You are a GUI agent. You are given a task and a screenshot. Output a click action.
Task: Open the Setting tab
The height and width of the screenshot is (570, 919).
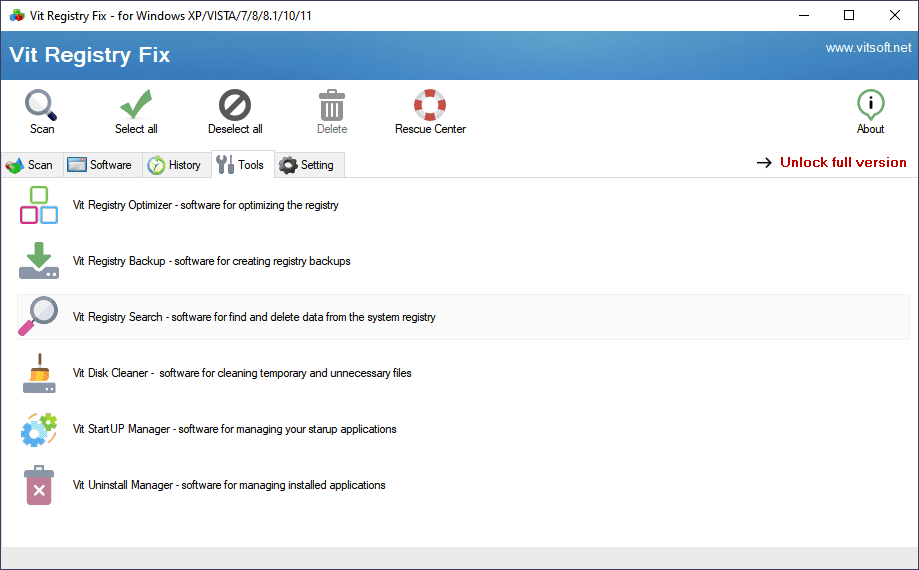[308, 165]
